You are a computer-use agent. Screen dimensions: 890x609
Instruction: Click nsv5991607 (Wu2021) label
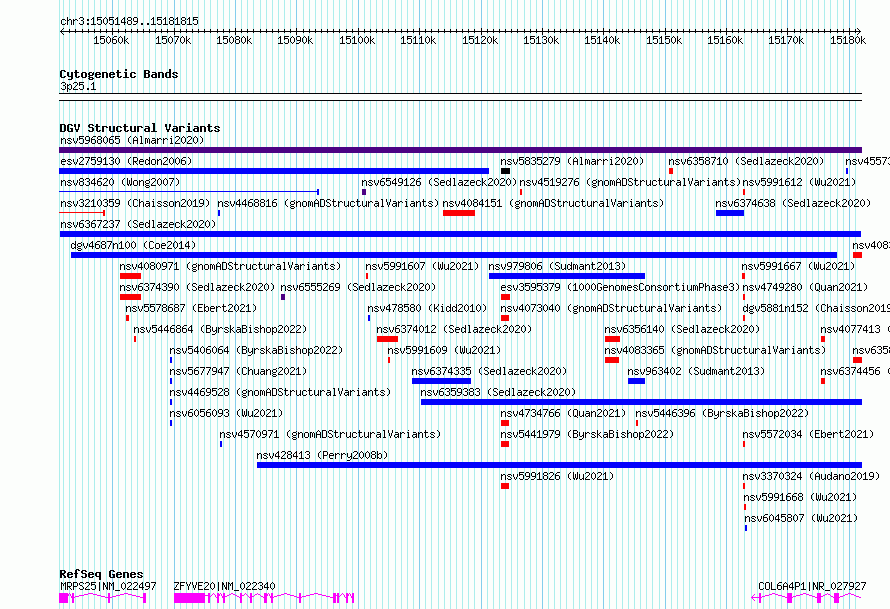click(422, 266)
